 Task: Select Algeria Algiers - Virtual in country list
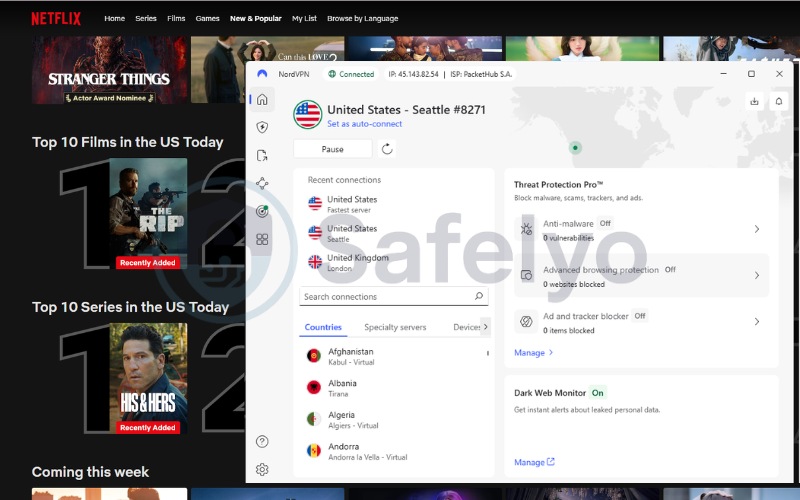[393, 419]
